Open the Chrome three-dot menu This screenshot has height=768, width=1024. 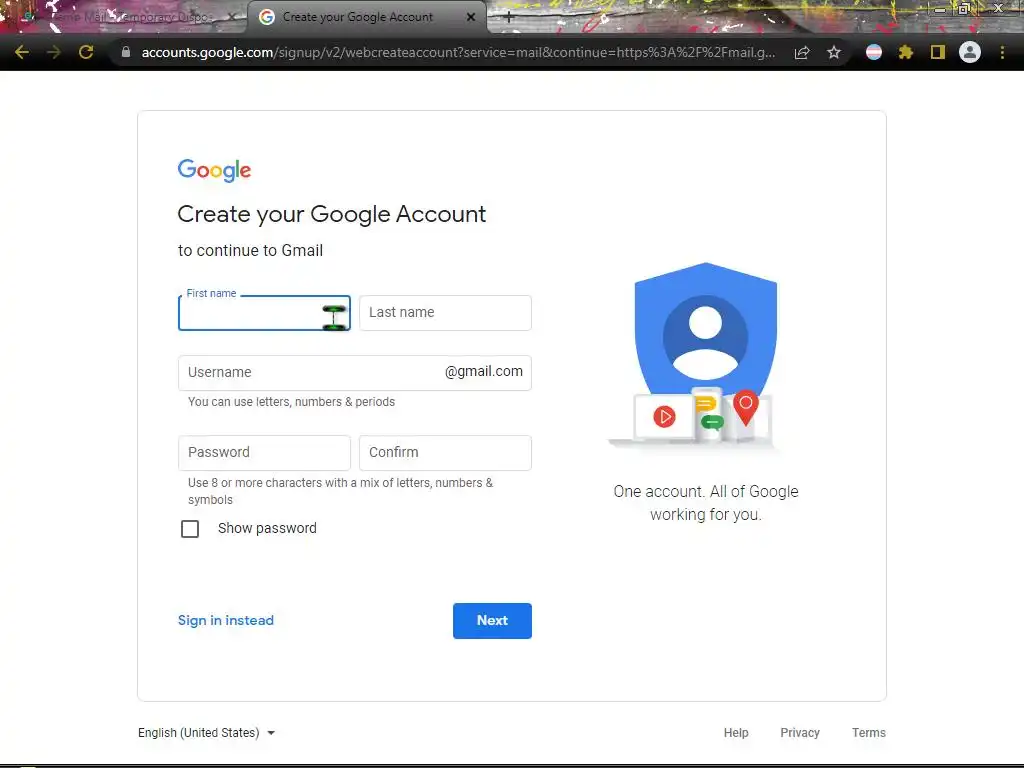1002,52
